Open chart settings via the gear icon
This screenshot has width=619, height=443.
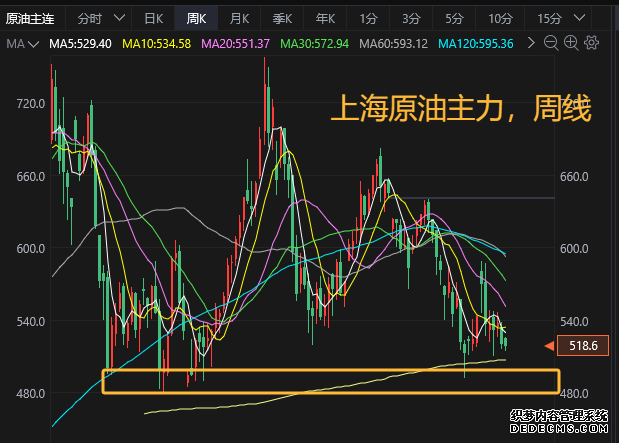tap(591, 43)
